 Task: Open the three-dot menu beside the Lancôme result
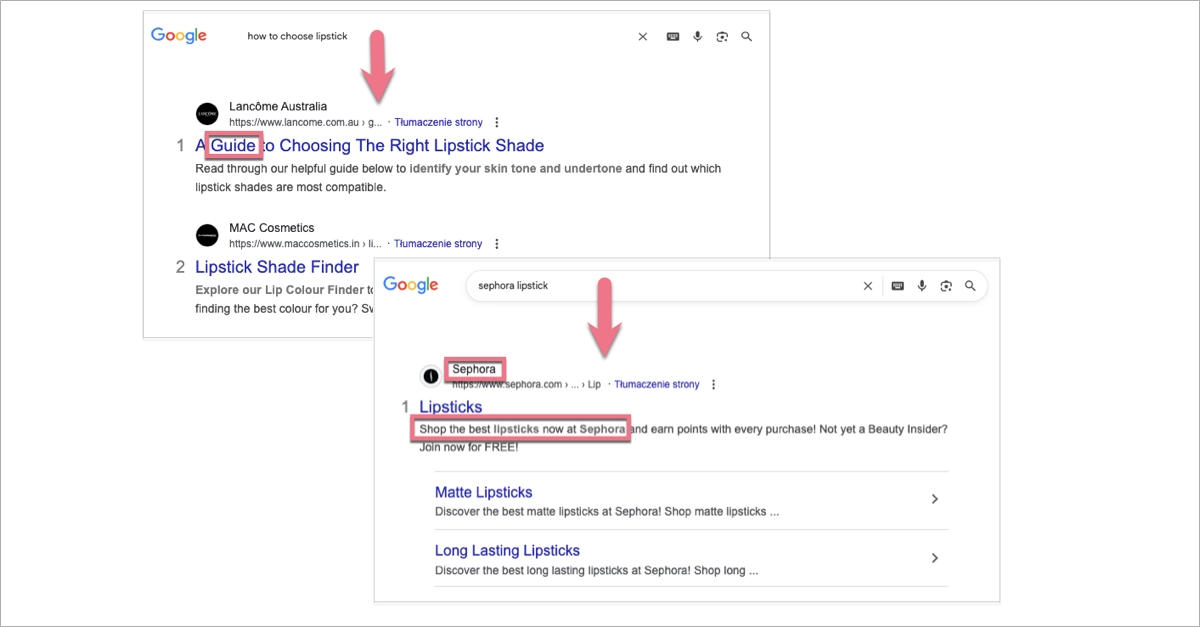[497, 121]
